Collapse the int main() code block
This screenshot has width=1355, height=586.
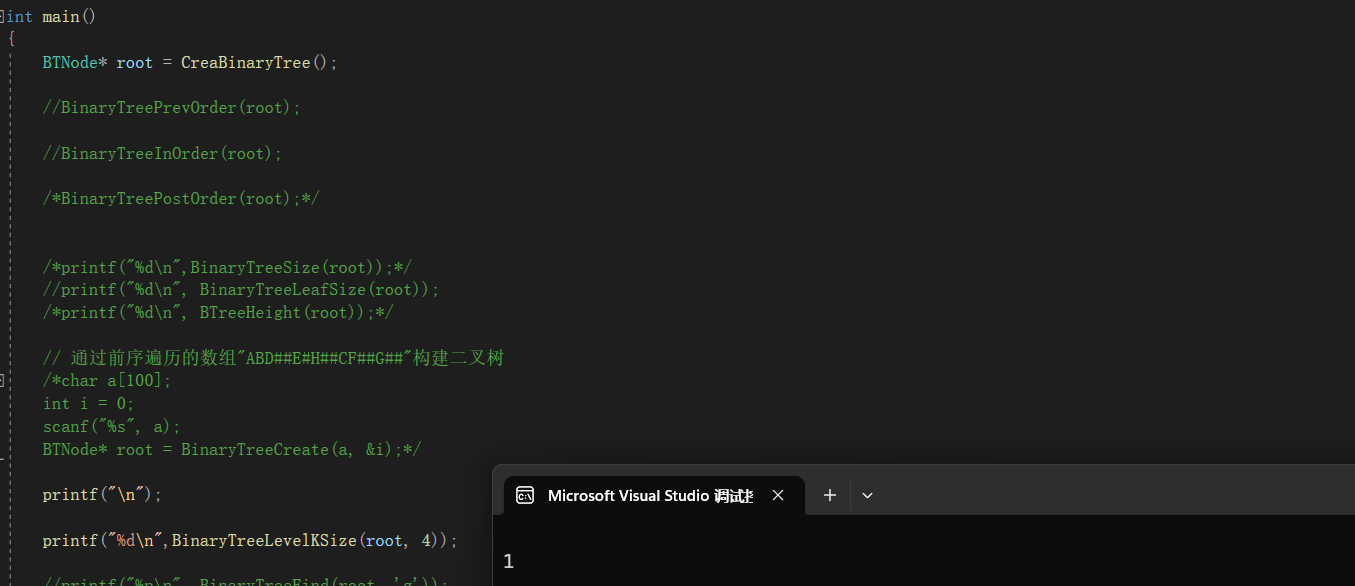(3, 17)
